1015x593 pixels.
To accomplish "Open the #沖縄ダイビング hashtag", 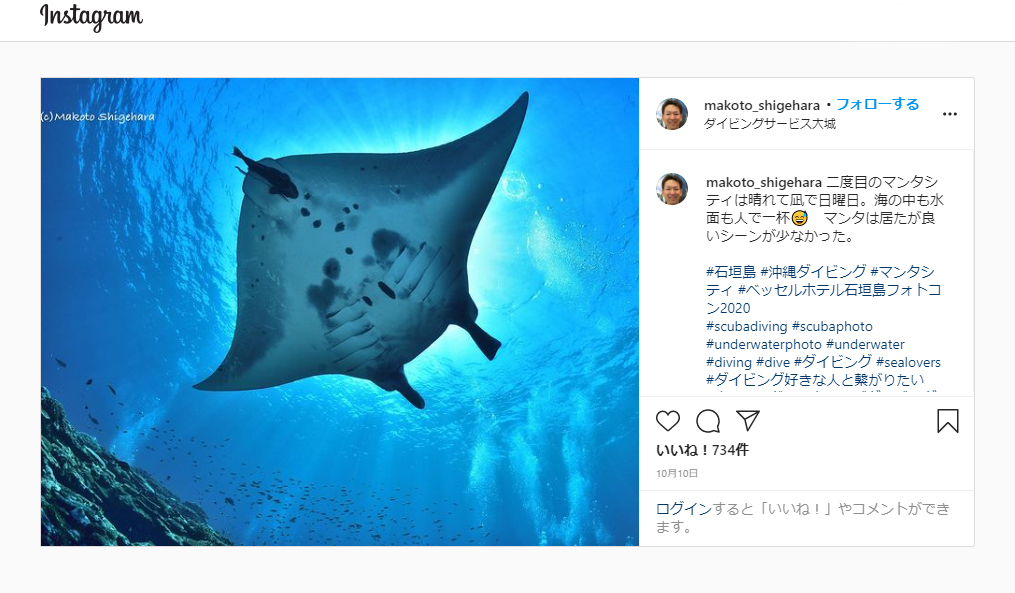I will 813,272.
